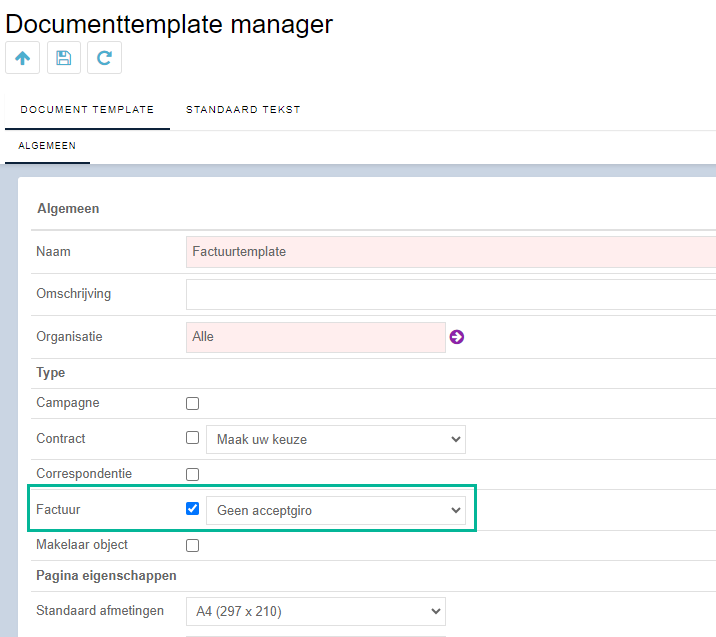716x637 pixels.
Task: Enable the Campagne checkbox
Action: click(x=193, y=404)
